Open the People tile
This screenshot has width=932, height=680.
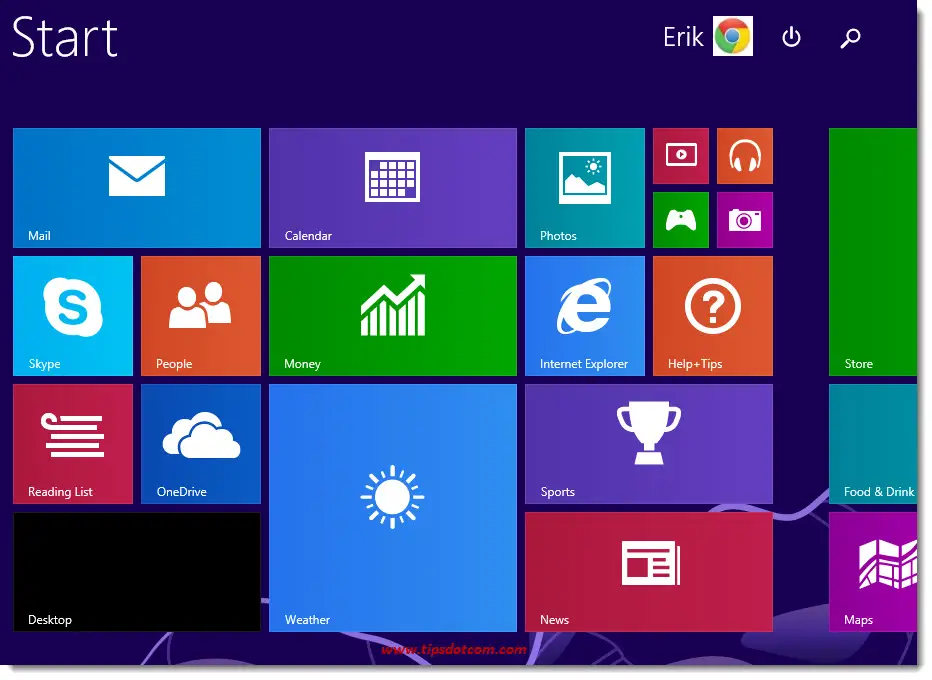pyautogui.click(x=201, y=316)
